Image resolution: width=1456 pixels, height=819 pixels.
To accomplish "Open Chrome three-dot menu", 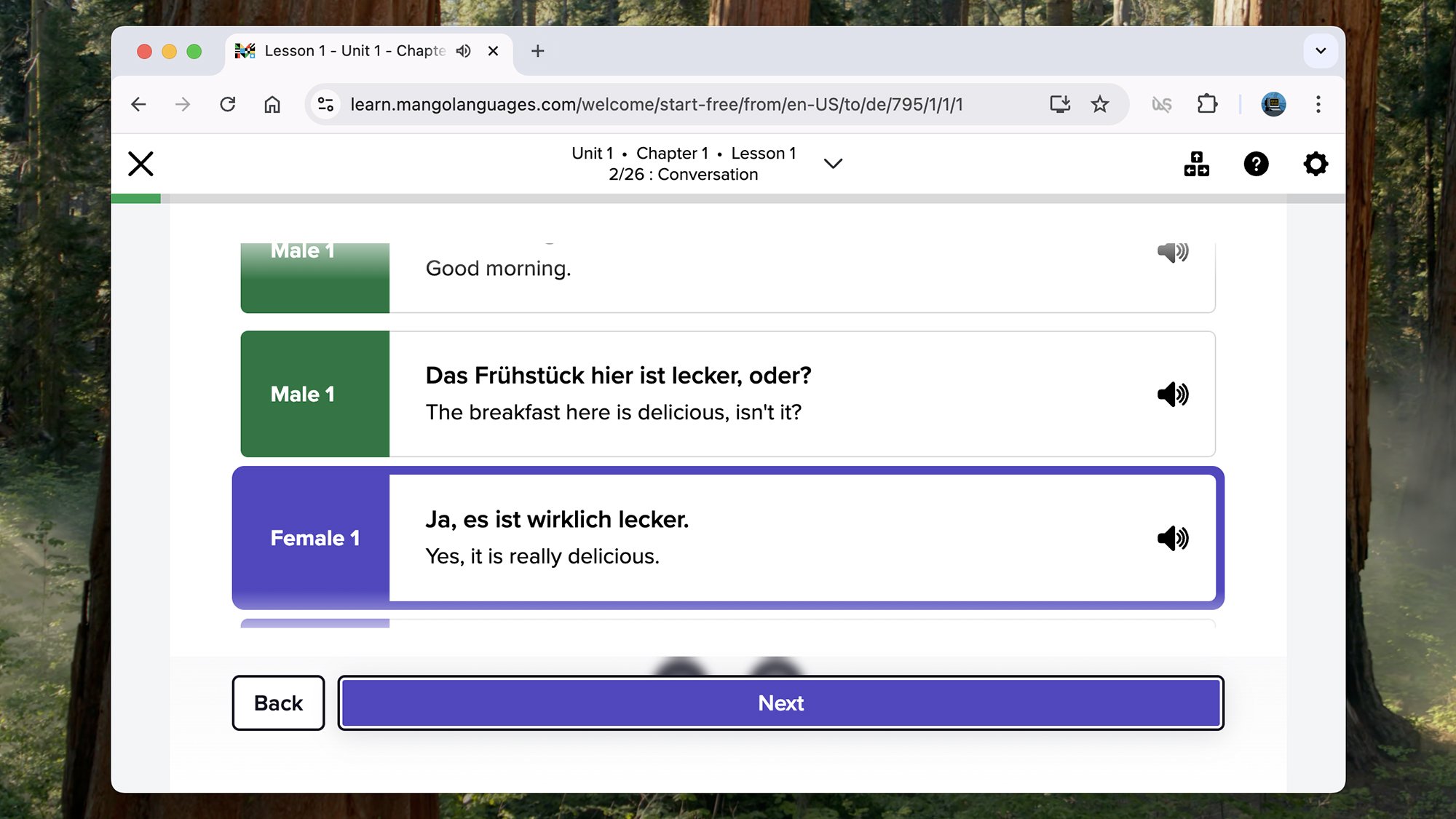I will click(x=1318, y=104).
